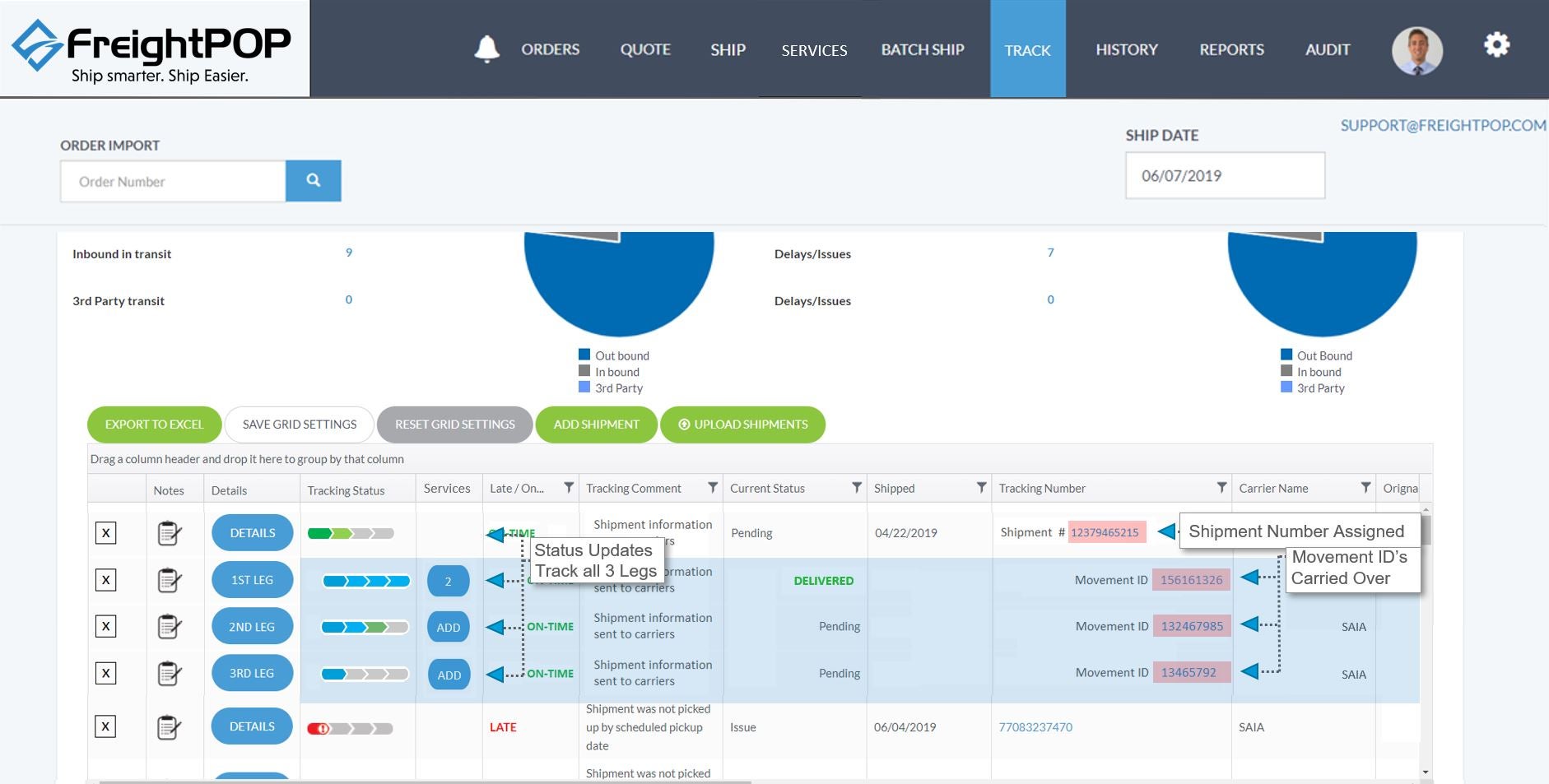
Task: Open Movement ID 156161326
Action: (x=1191, y=580)
